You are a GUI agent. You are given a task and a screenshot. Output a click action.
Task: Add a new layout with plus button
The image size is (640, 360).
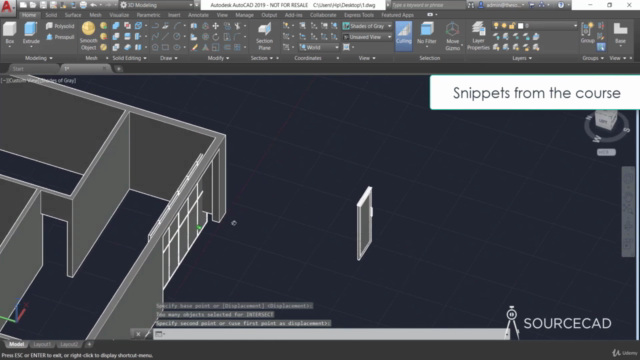click(89, 344)
